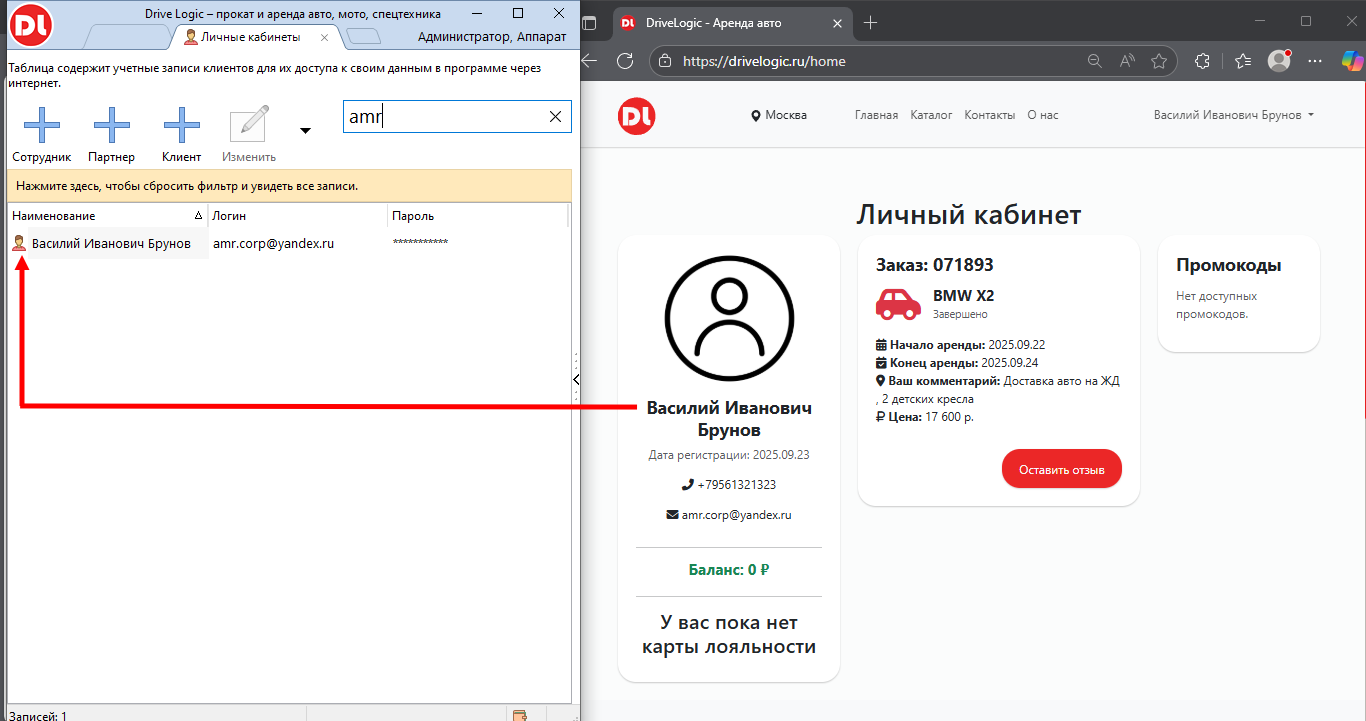This screenshot has width=1366, height=721.
Task: Click the DriveLogic website logo
Action: click(636, 116)
